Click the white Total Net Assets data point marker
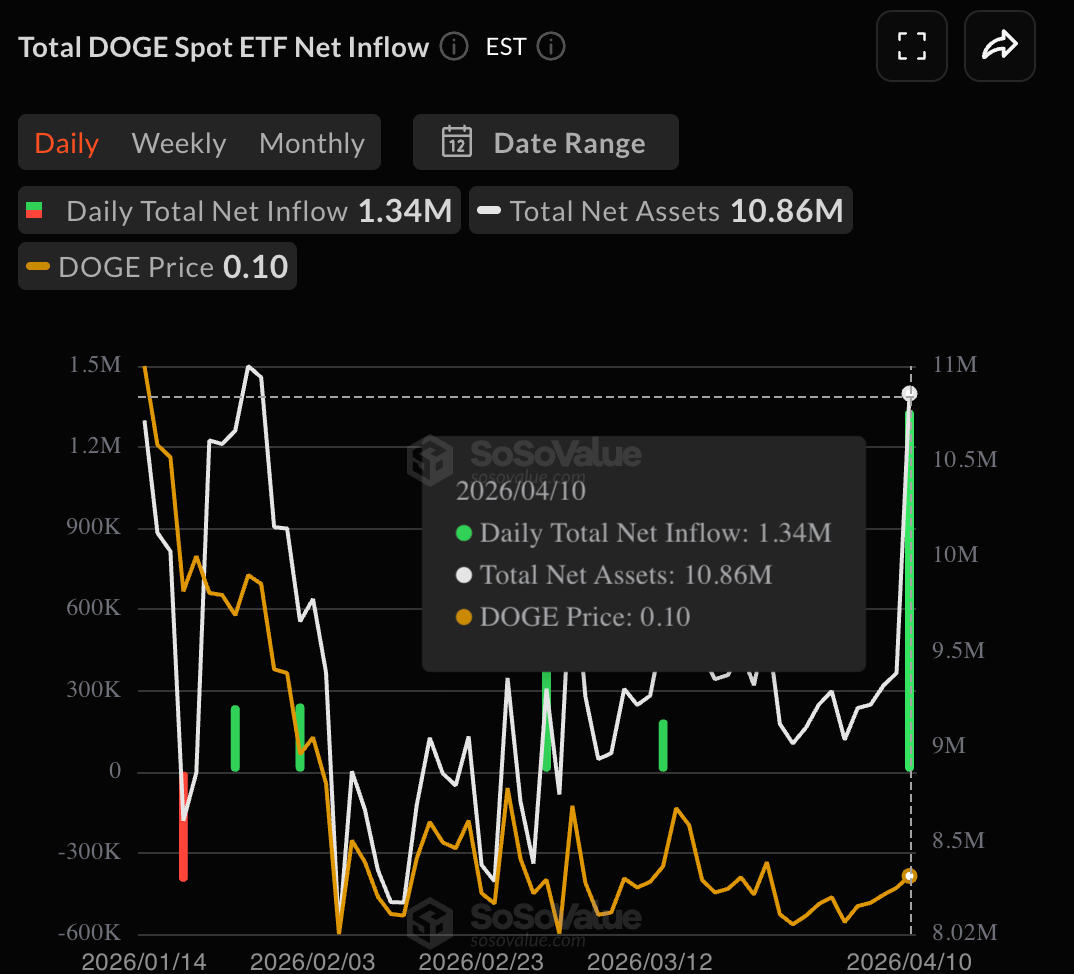This screenshot has height=974, width=1074. (909, 393)
